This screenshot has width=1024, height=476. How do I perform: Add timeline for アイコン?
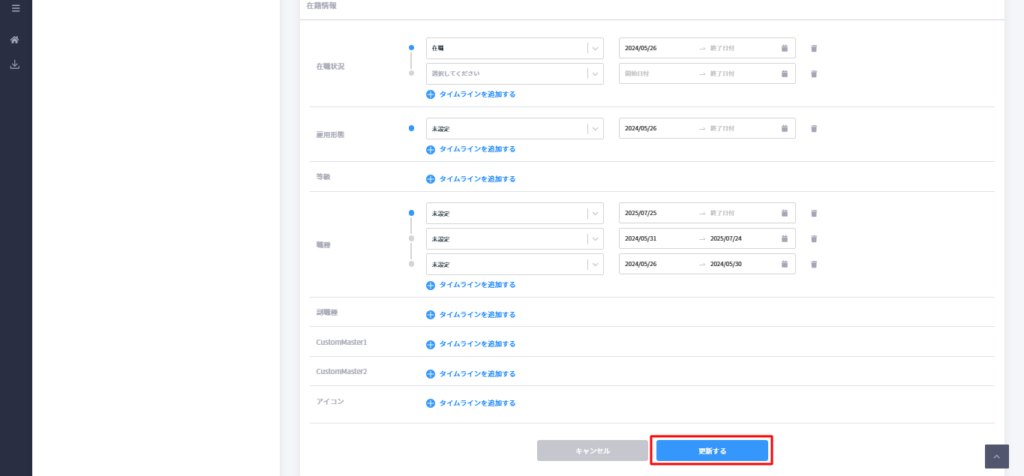click(471, 403)
